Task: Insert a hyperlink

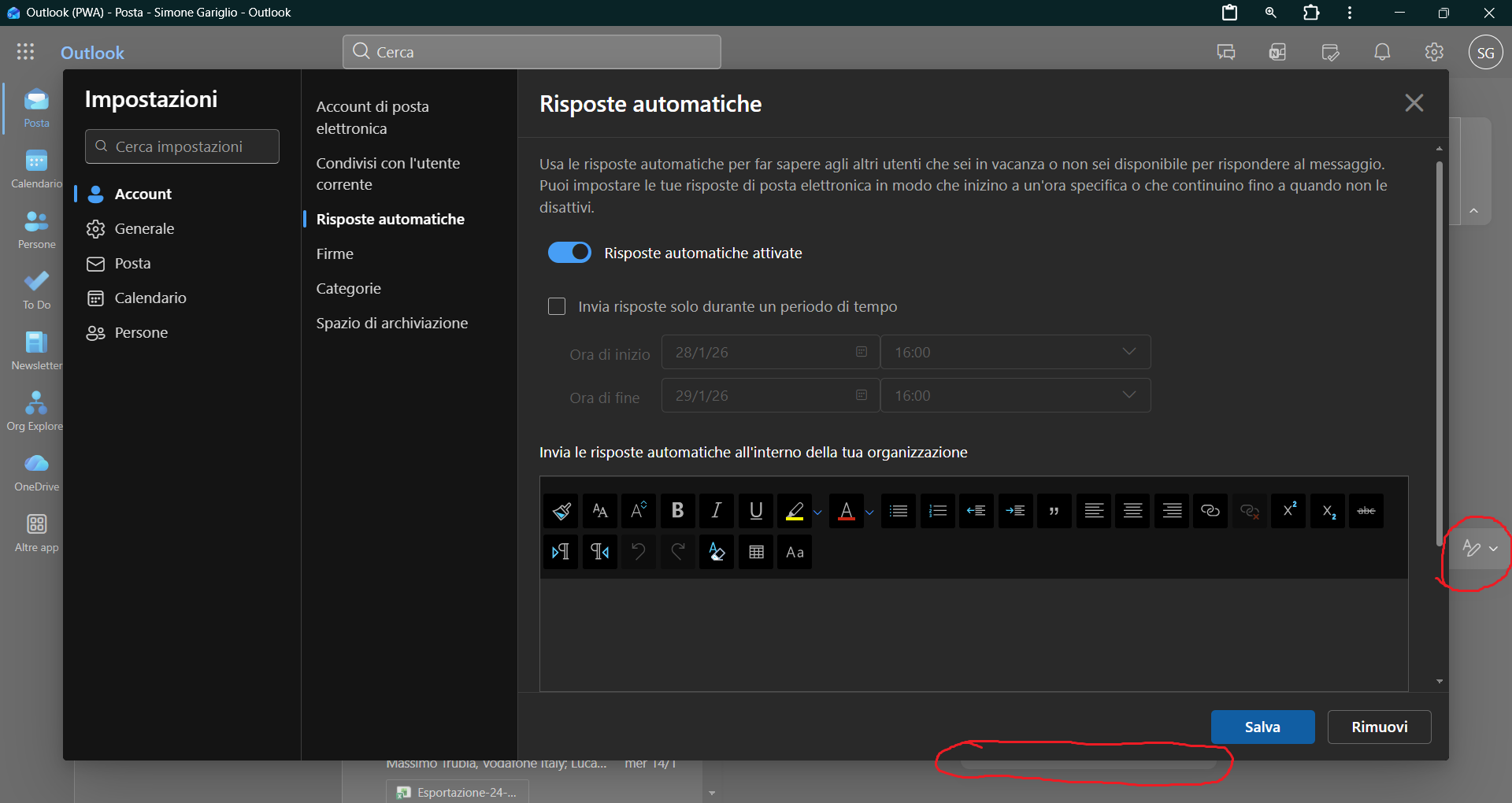Action: pyautogui.click(x=1210, y=511)
